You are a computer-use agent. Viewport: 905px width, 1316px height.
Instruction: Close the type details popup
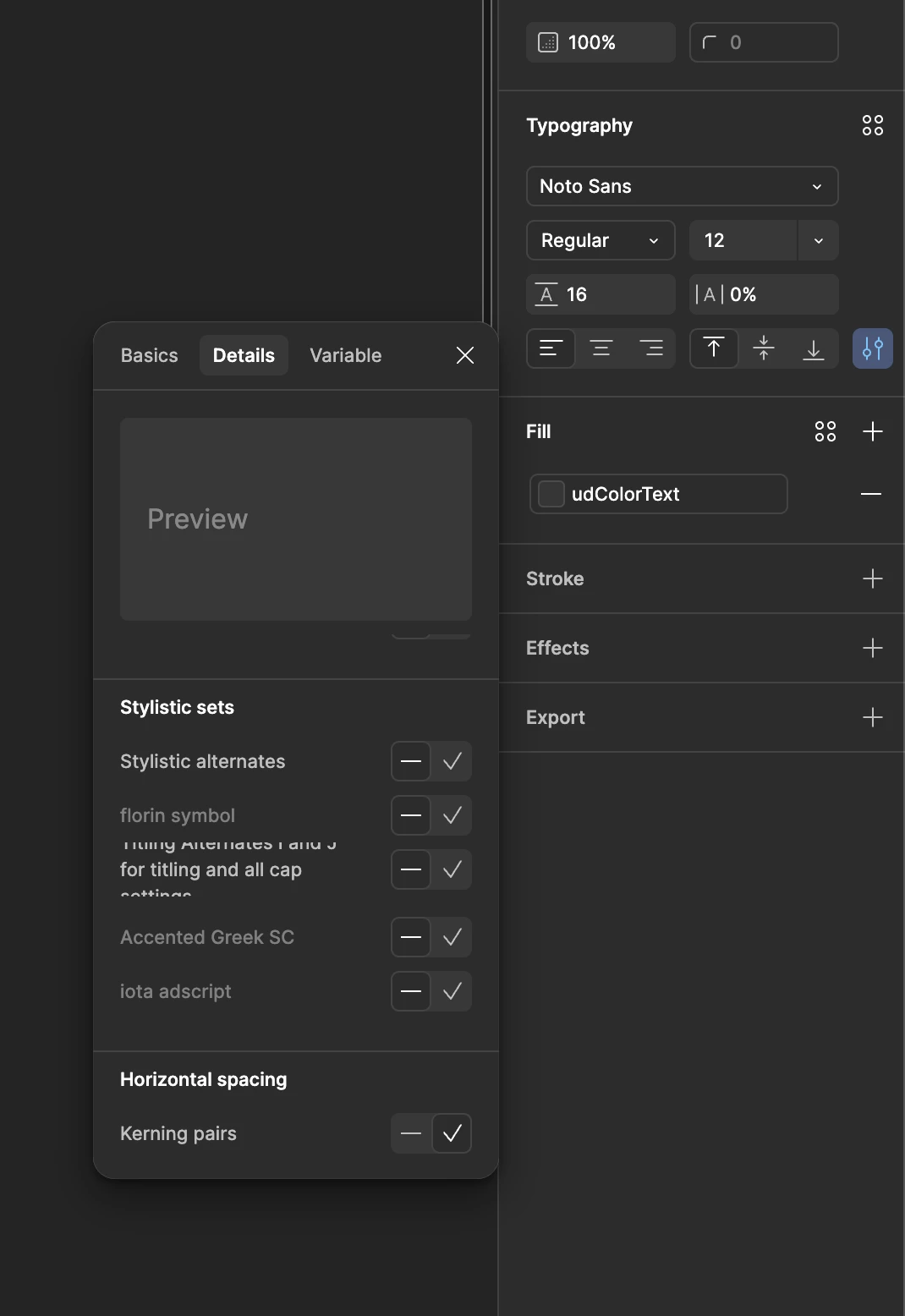[x=465, y=355]
